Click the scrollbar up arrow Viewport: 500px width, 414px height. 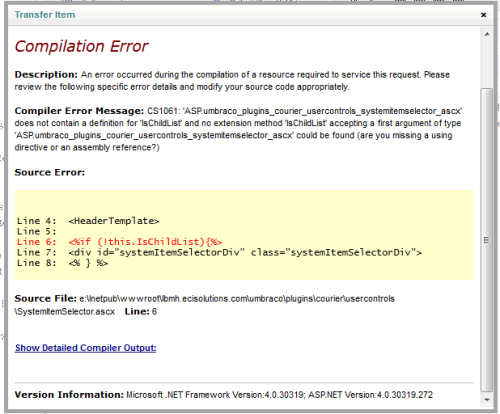[487, 34]
